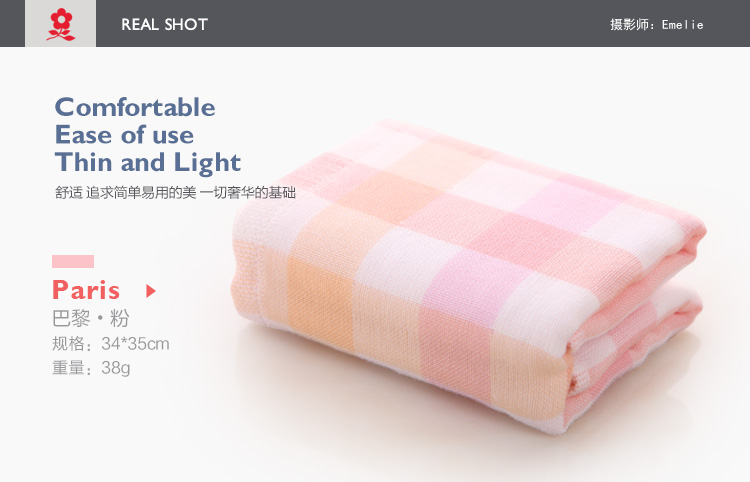Click the Comfortable headline text
This screenshot has height=482, width=750.
[x=135, y=107]
